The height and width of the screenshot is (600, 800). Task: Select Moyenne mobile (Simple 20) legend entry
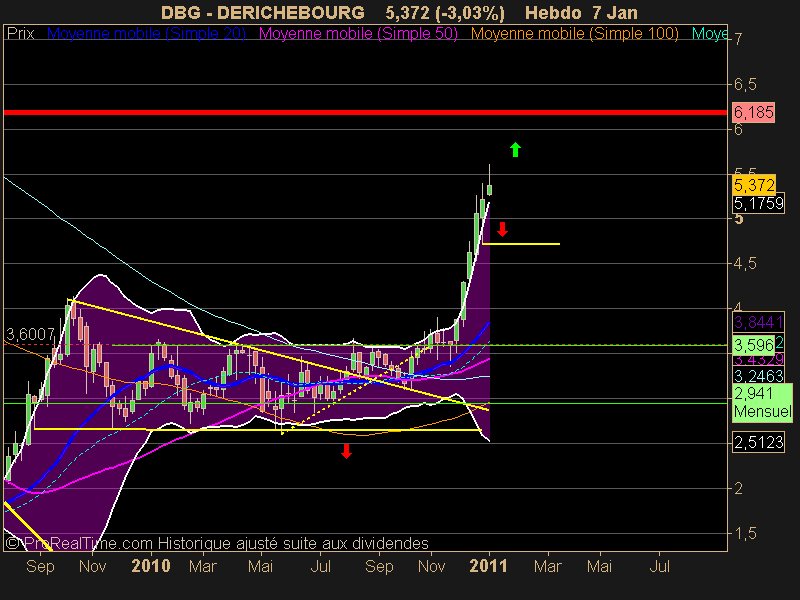pyautogui.click(x=146, y=34)
